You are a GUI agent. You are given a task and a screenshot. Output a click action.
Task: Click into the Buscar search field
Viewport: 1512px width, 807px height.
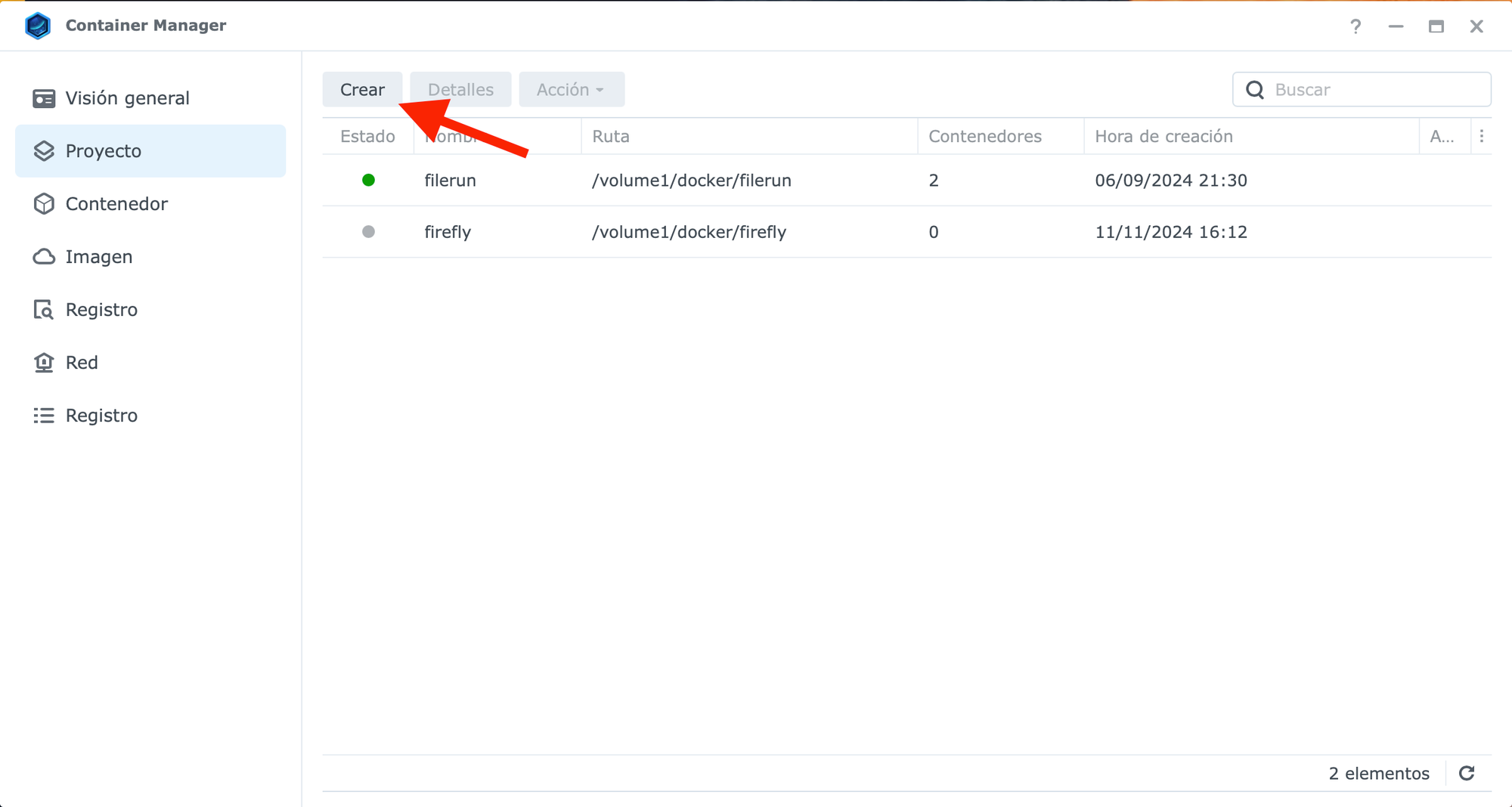[1362, 89]
